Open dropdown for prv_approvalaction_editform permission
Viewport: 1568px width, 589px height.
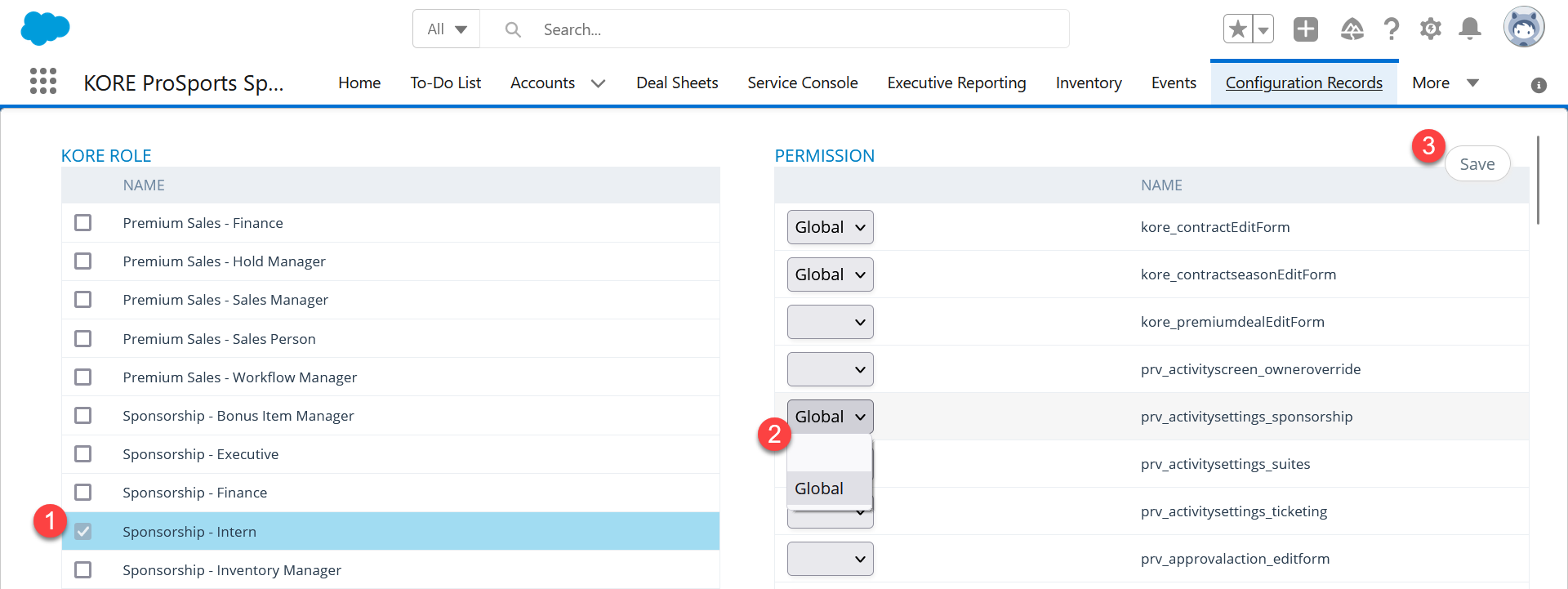click(830, 559)
